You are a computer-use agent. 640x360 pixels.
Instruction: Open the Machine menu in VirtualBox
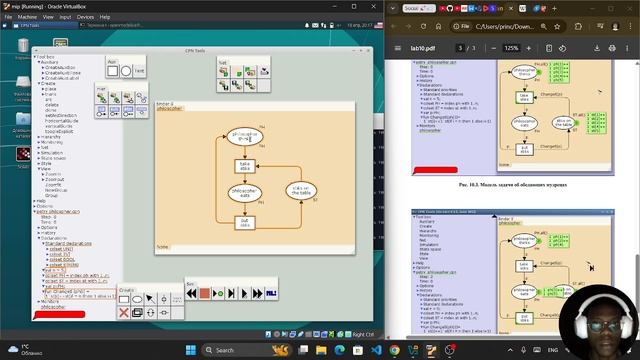coord(27,17)
